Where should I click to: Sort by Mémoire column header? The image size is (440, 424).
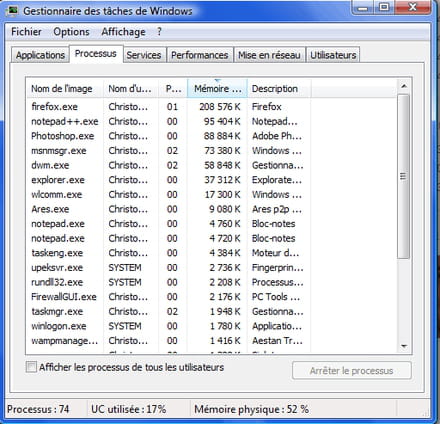point(217,89)
